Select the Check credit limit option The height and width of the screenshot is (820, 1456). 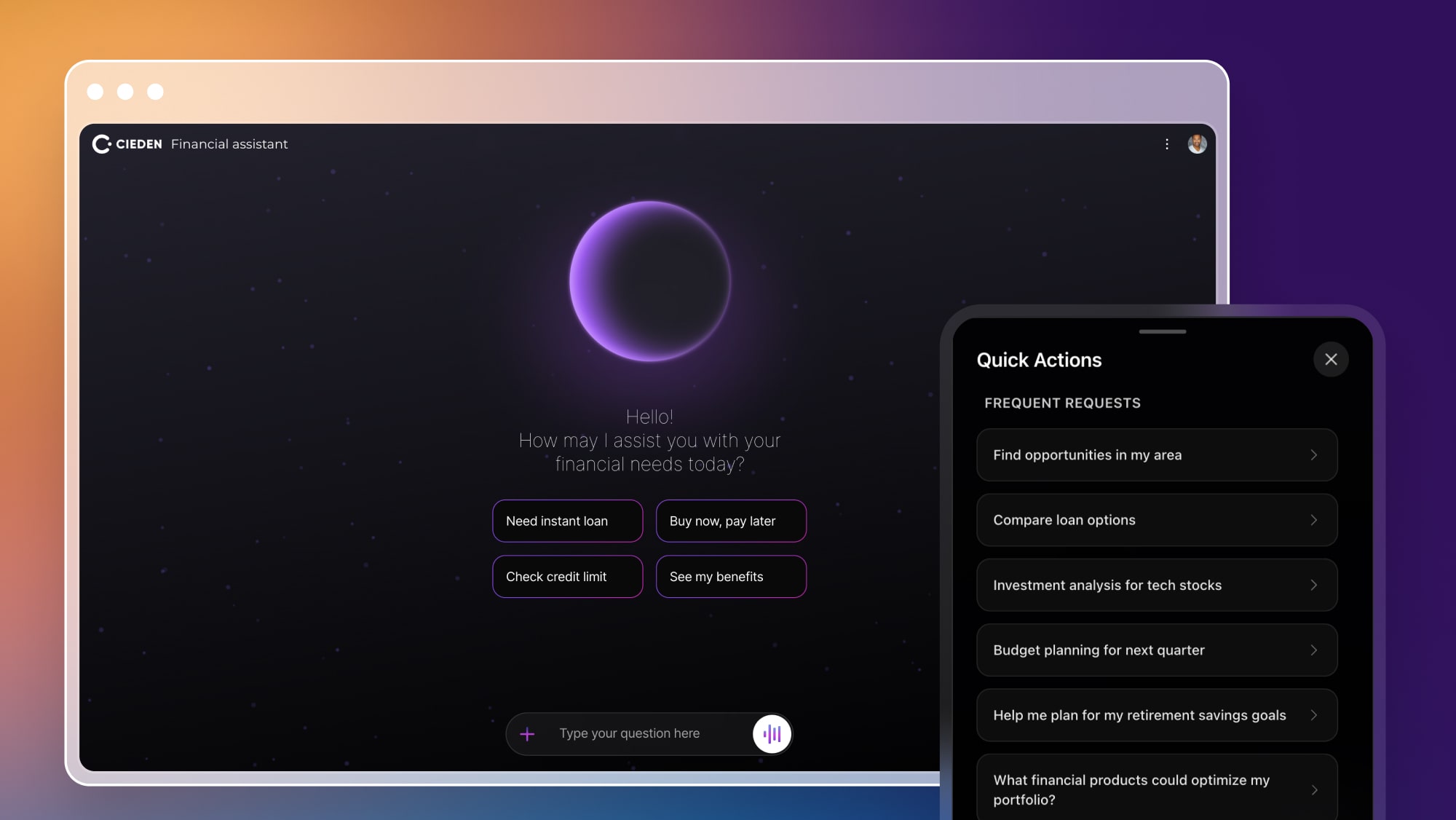(x=567, y=576)
